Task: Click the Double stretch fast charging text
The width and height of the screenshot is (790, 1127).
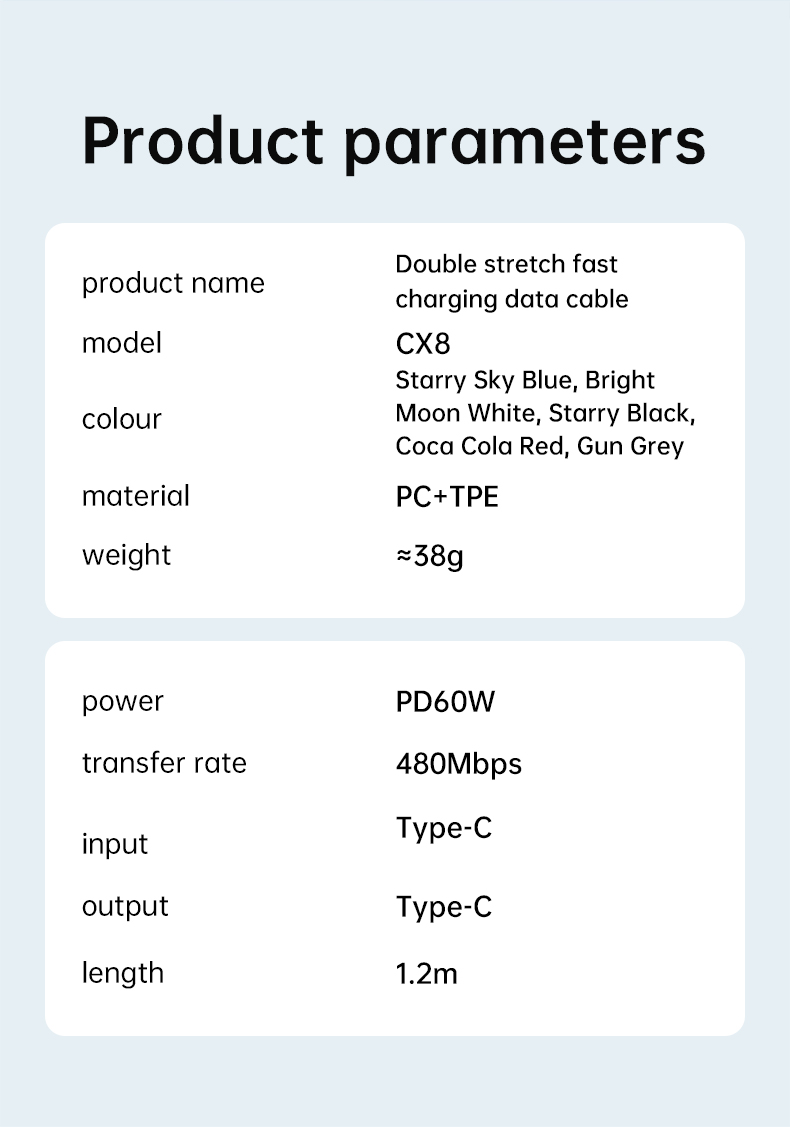Action: point(512,282)
